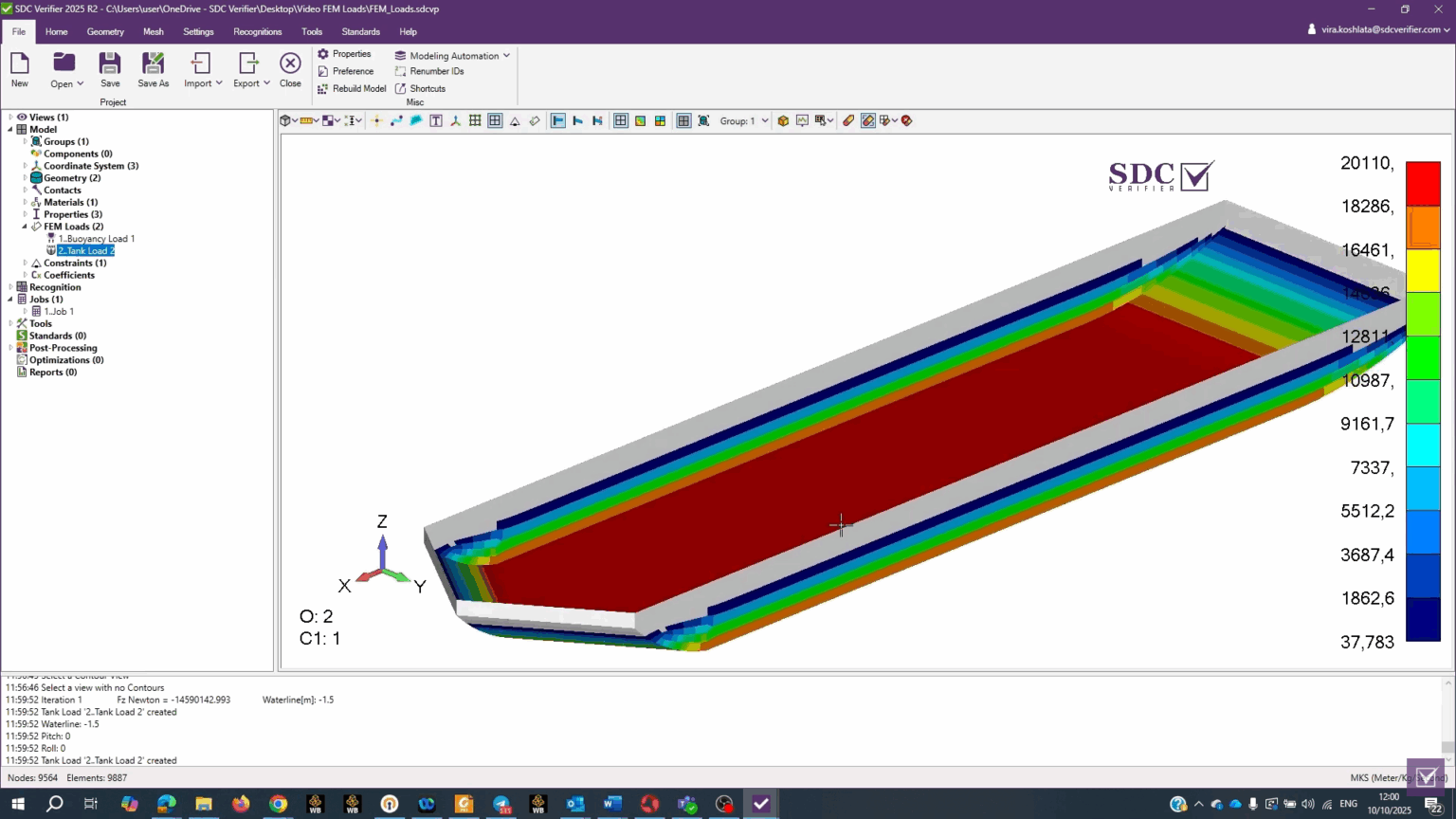Click the fit-to-view toolbar icon
The width and height of the screenshot is (1456, 819).
click(x=703, y=120)
